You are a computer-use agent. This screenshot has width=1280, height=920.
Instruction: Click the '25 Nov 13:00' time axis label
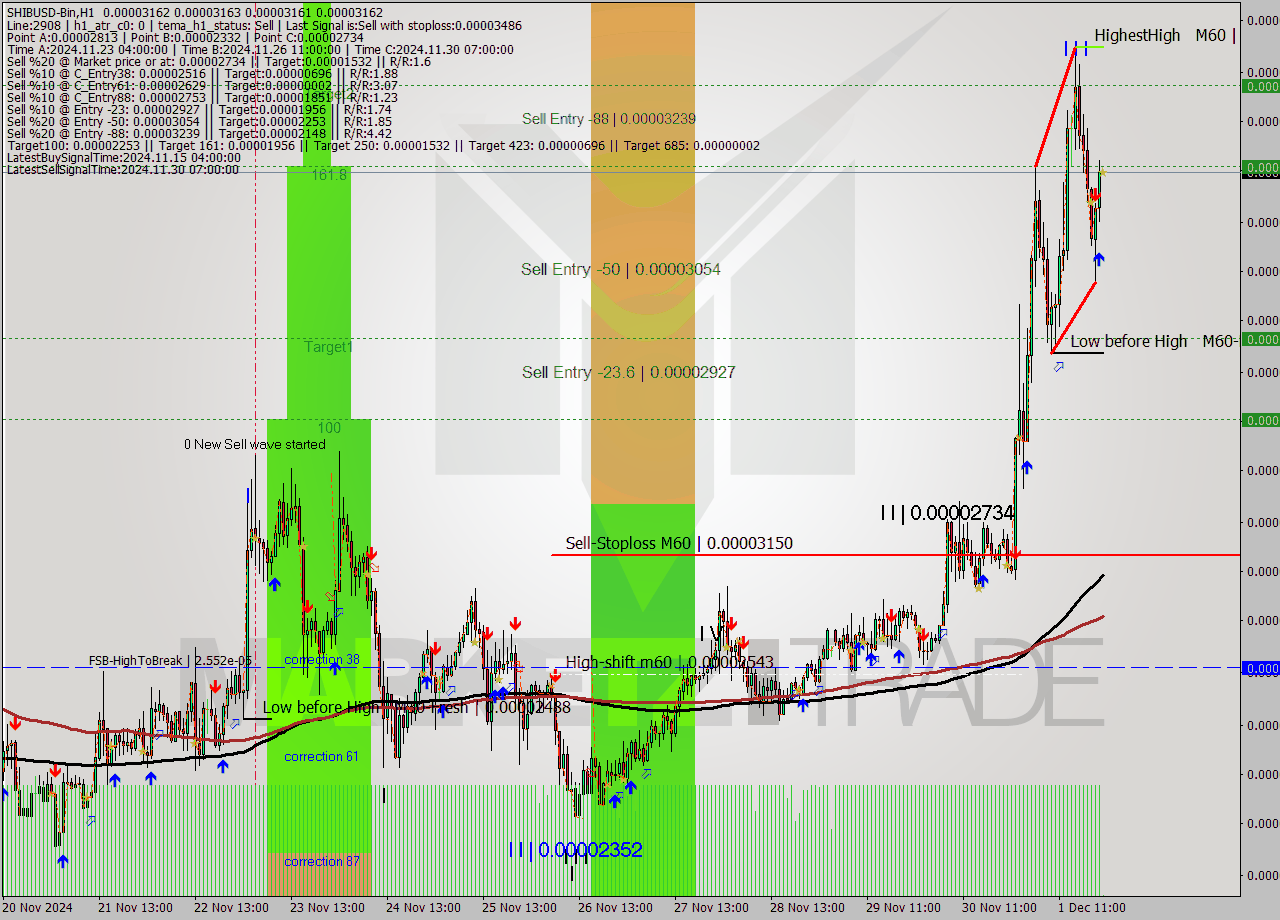click(x=519, y=908)
